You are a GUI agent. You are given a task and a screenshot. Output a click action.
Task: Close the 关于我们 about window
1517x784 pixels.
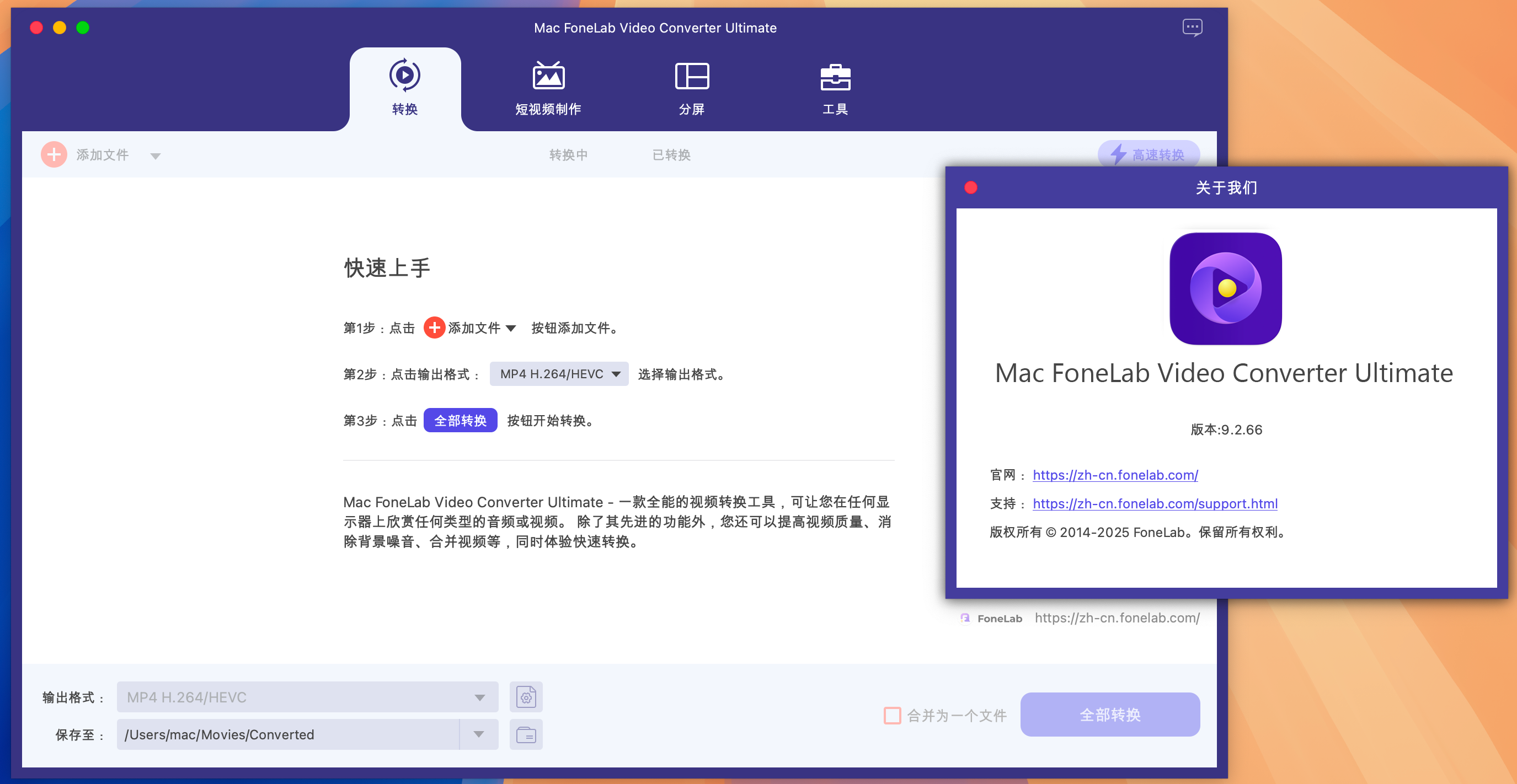point(971,188)
